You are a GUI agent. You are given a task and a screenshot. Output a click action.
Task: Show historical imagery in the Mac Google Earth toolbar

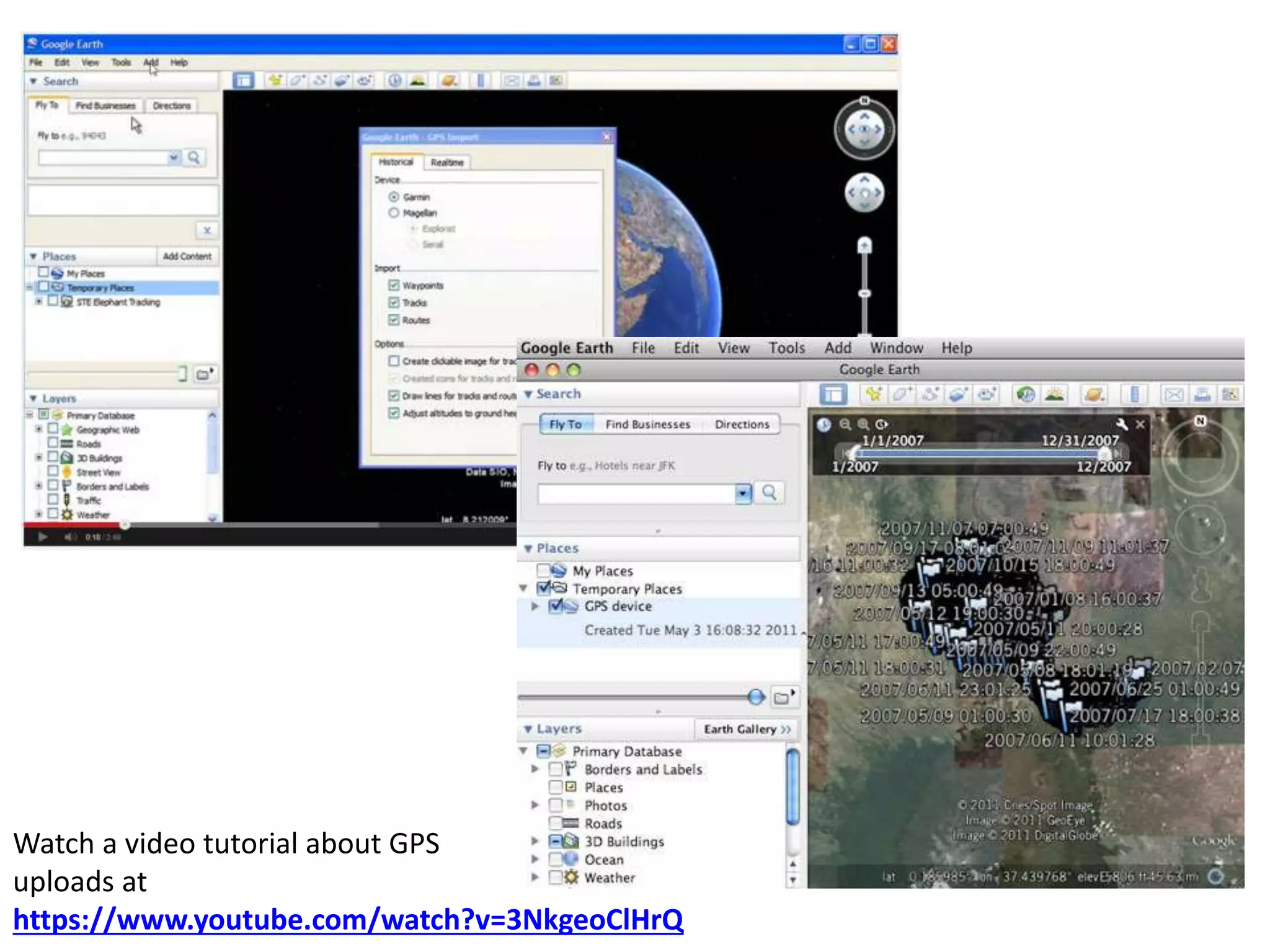[x=1026, y=394]
